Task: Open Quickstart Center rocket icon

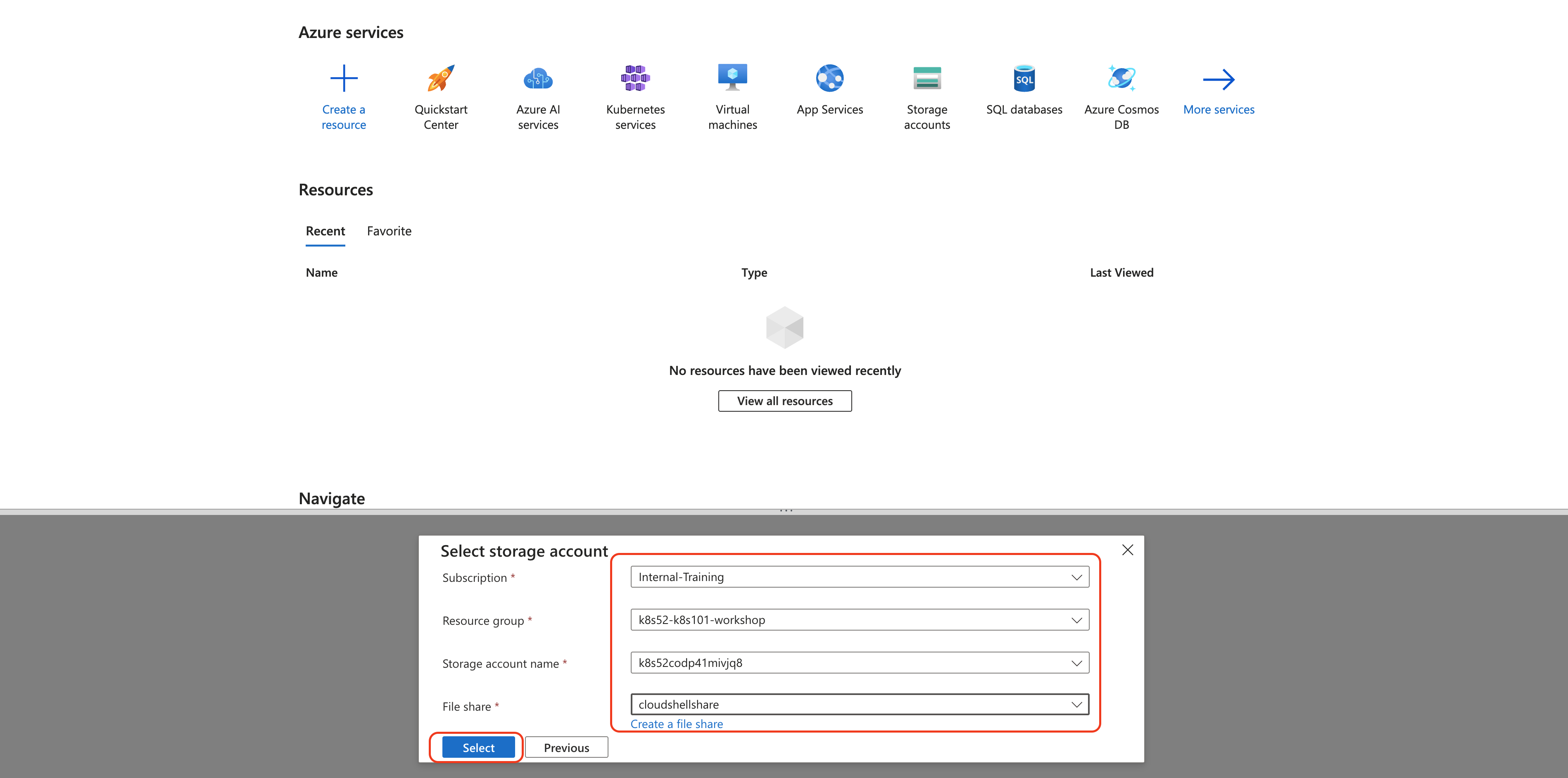Action: pyautogui.click(x=441, y=78)
